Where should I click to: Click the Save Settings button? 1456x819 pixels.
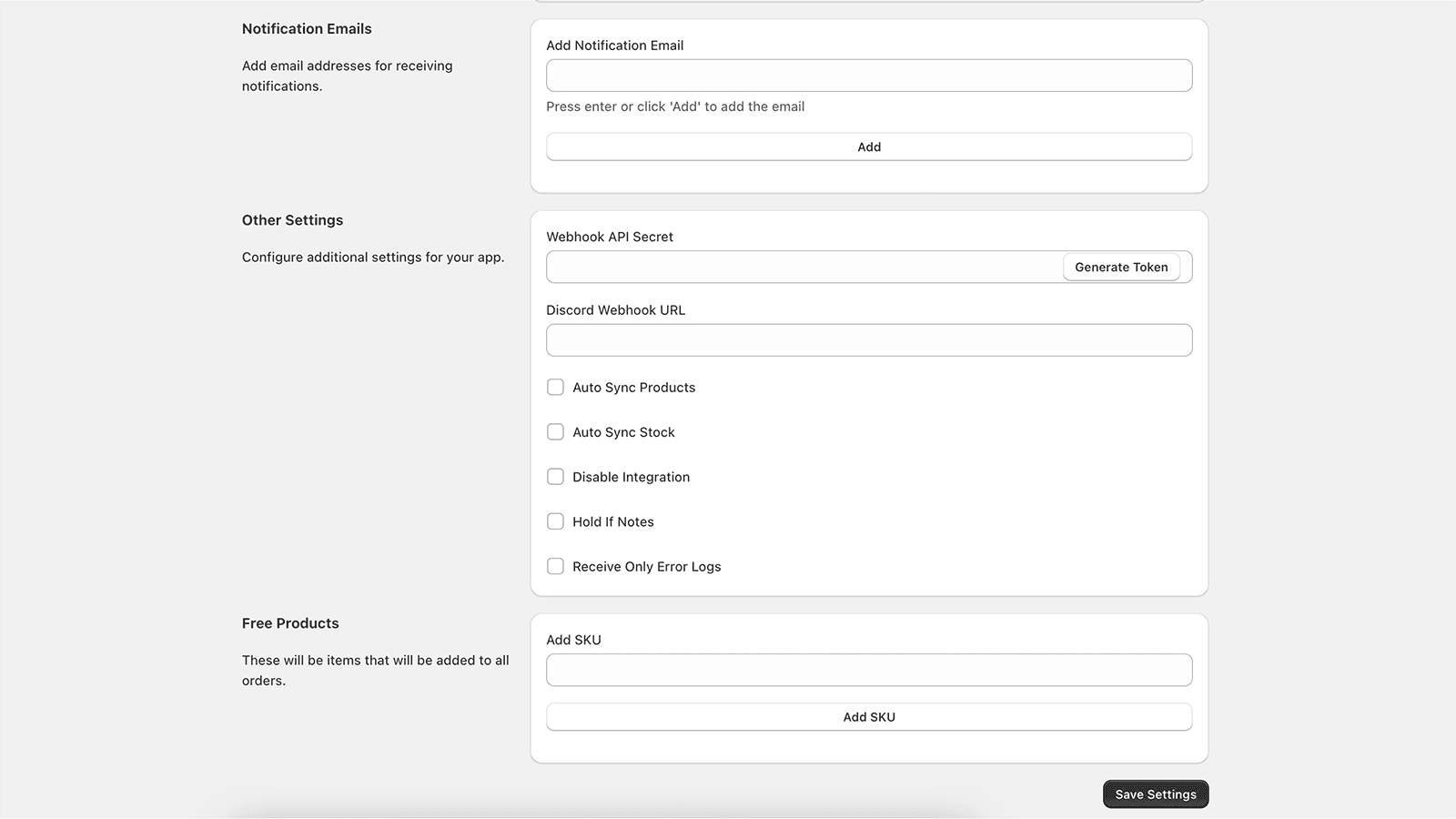point(1155,794)
